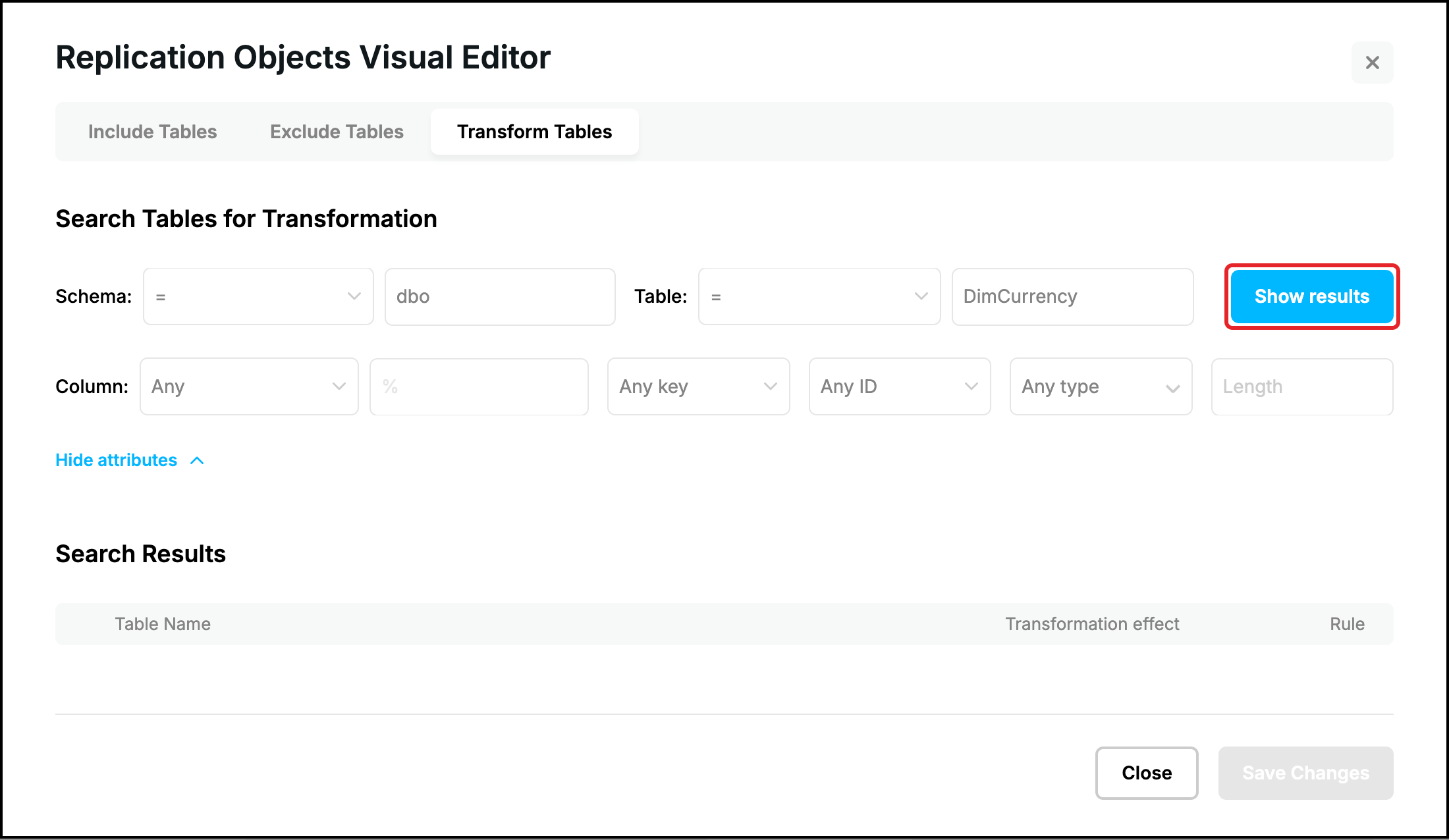Switch to the Exclude Tables tab

point(337,132)
